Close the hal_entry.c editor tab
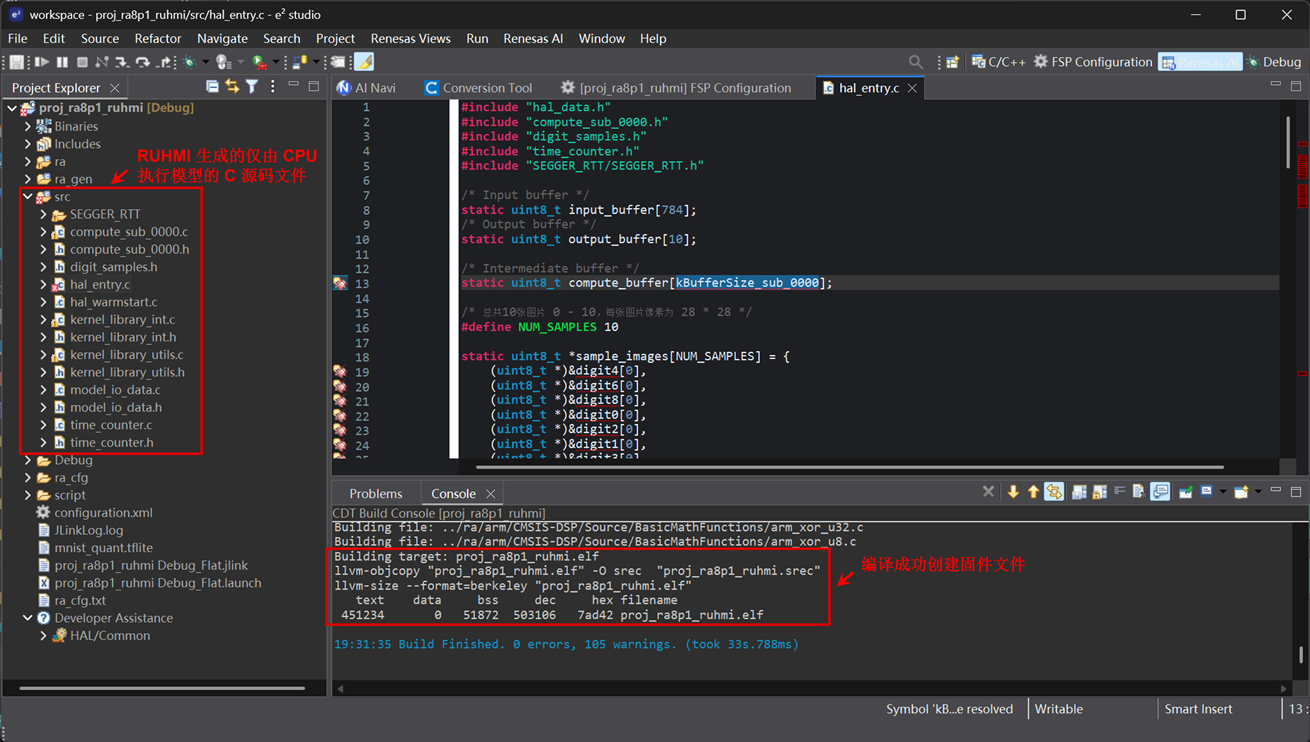Screen dimensions: 1310x742 coord(912,88)
